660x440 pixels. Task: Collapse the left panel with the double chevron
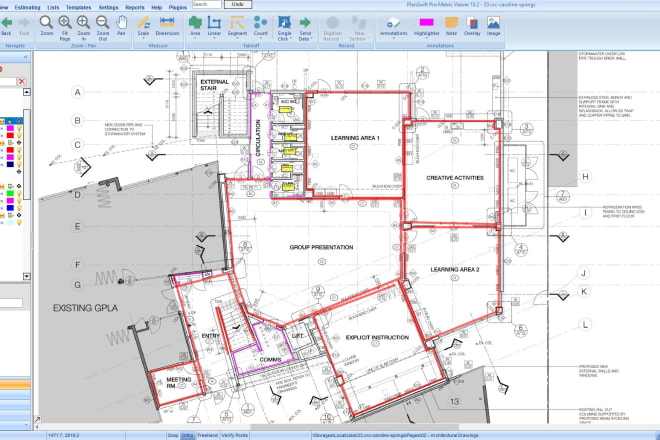point(25,56)
